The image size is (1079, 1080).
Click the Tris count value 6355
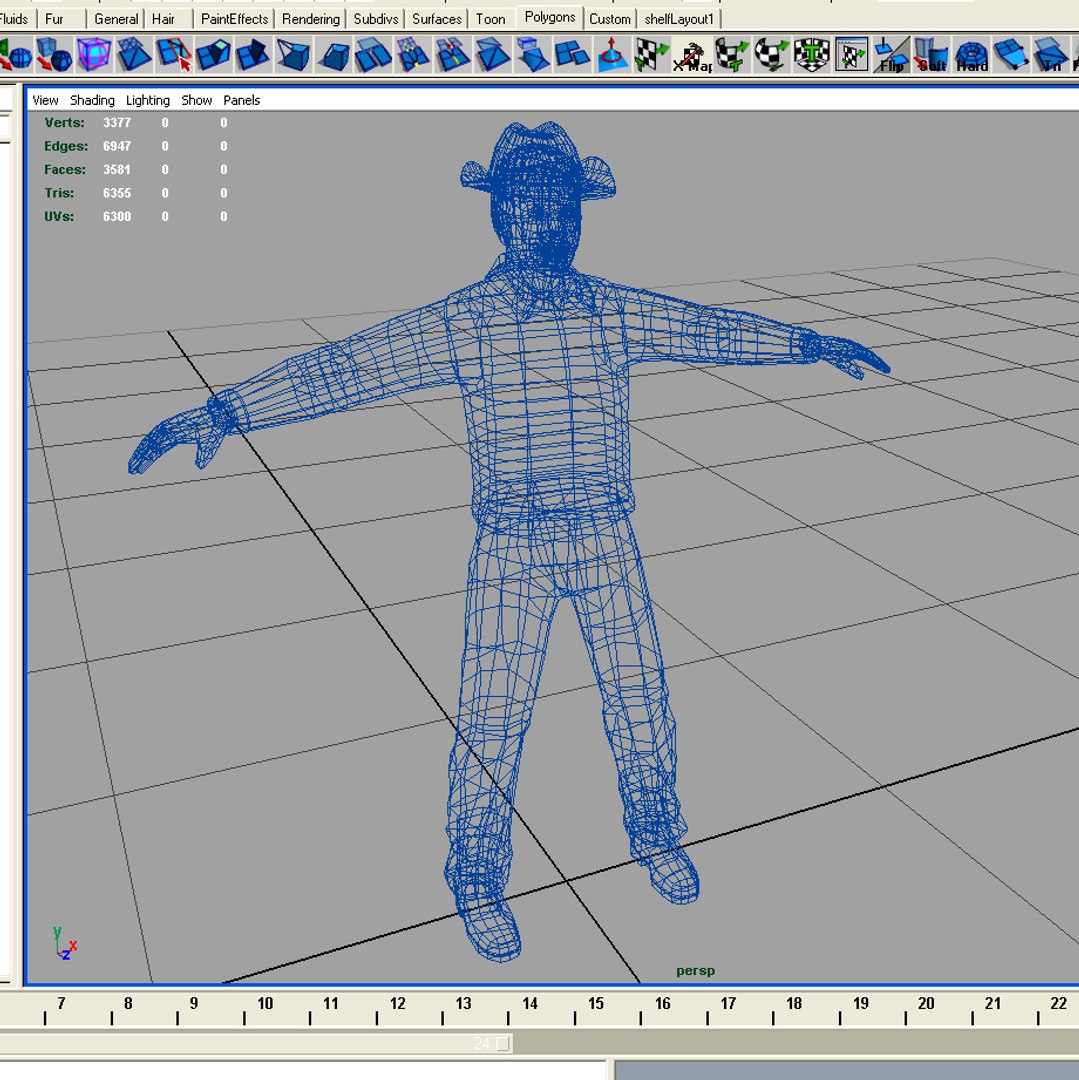point(117,193)
